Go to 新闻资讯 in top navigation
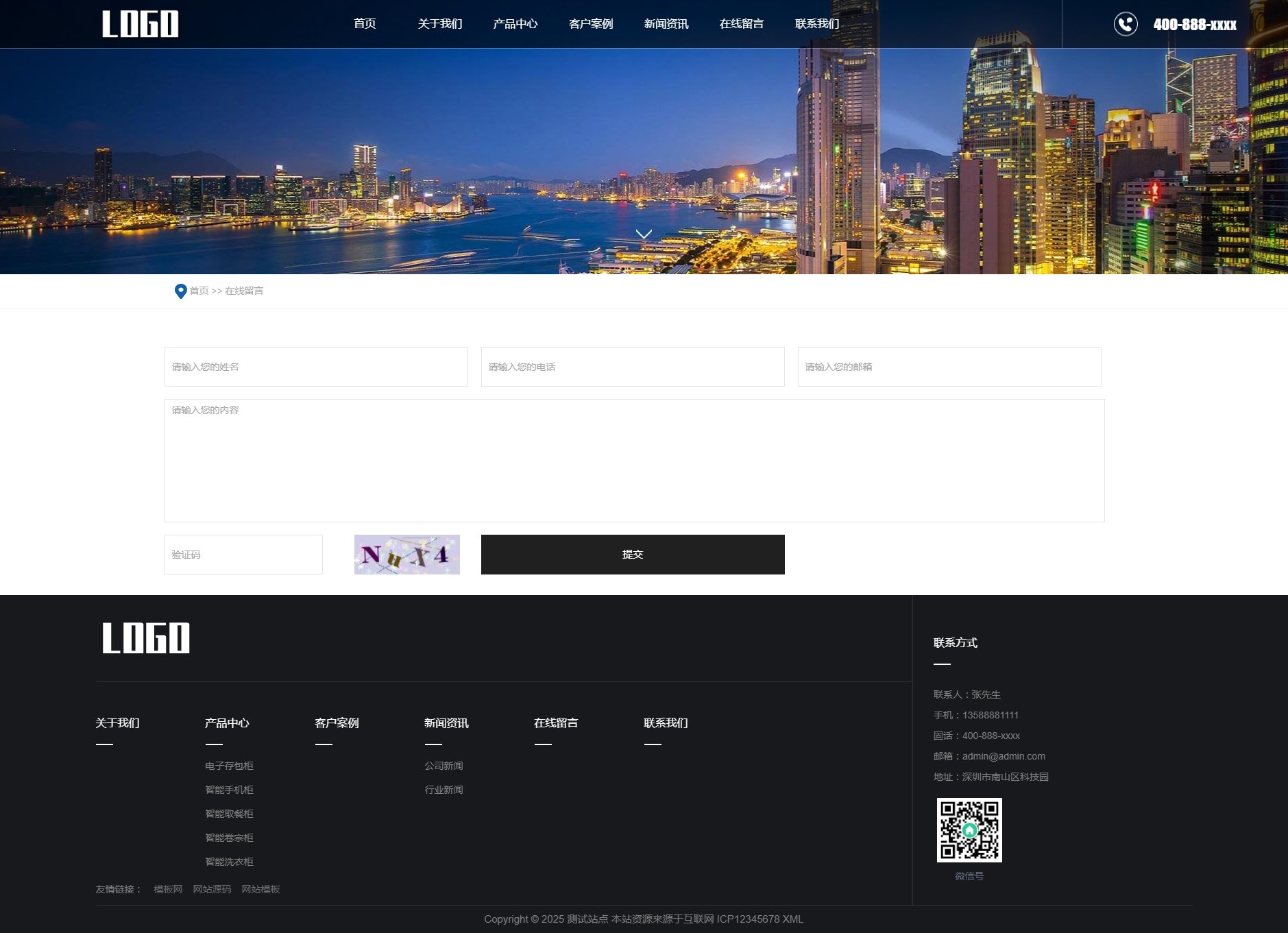 click(666, 24)
